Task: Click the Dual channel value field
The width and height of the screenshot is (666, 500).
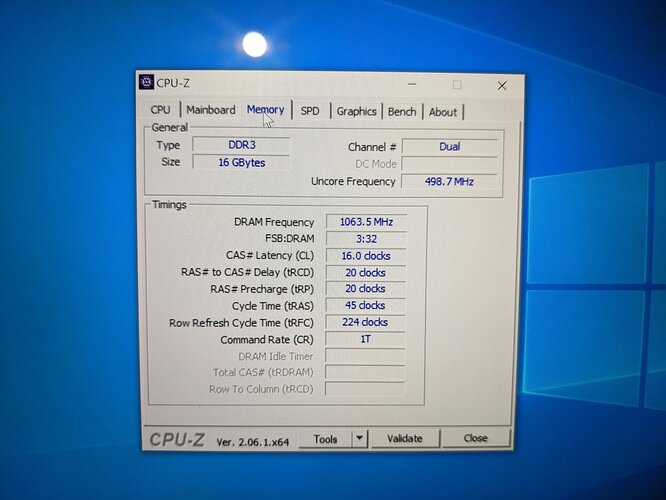Action: pyautogui.click(x=450, y=147)
